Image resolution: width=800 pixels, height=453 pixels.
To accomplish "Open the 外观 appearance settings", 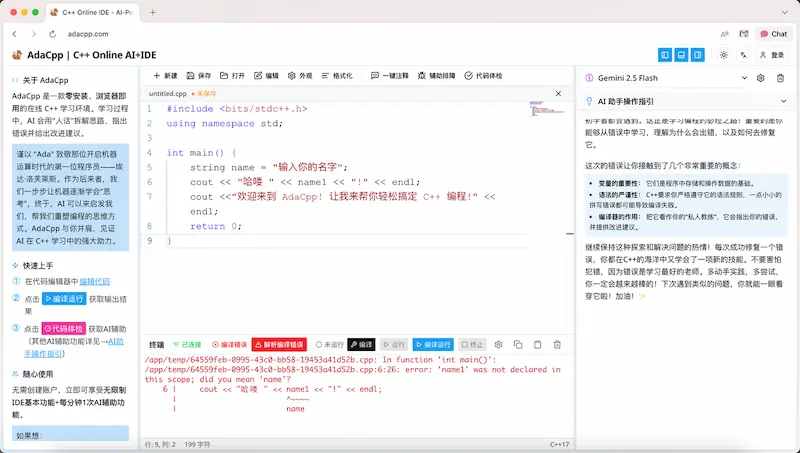I will [x=299, y=76].
